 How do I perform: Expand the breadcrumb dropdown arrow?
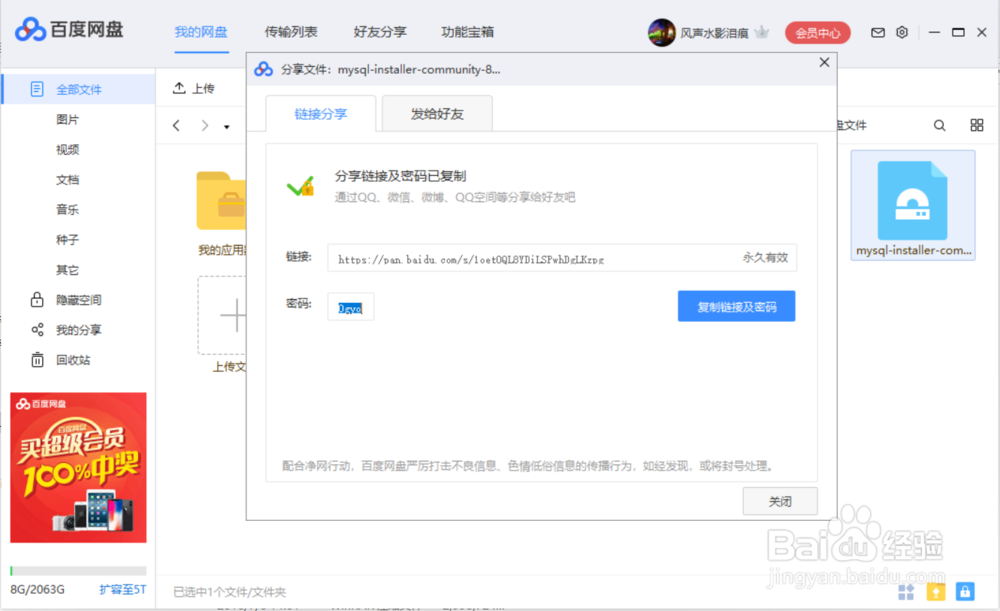click(x=226, y=126)
